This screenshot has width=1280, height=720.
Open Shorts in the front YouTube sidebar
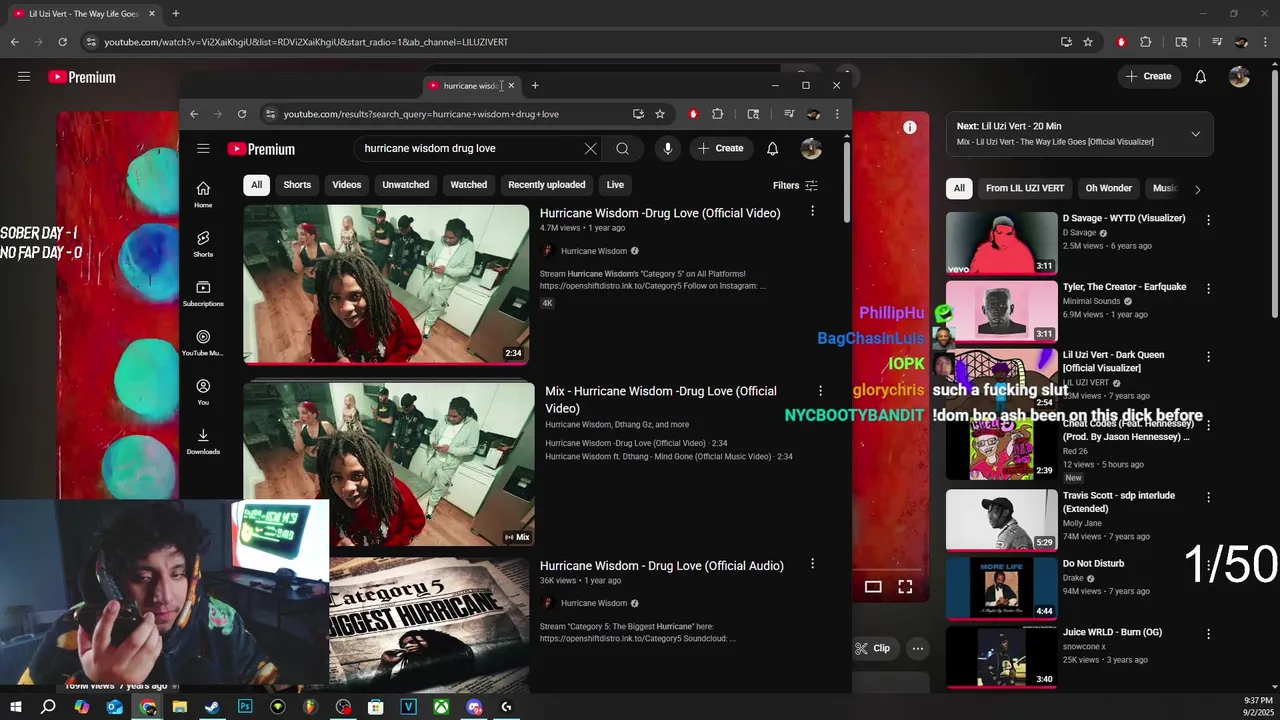[x=203, y=244]
